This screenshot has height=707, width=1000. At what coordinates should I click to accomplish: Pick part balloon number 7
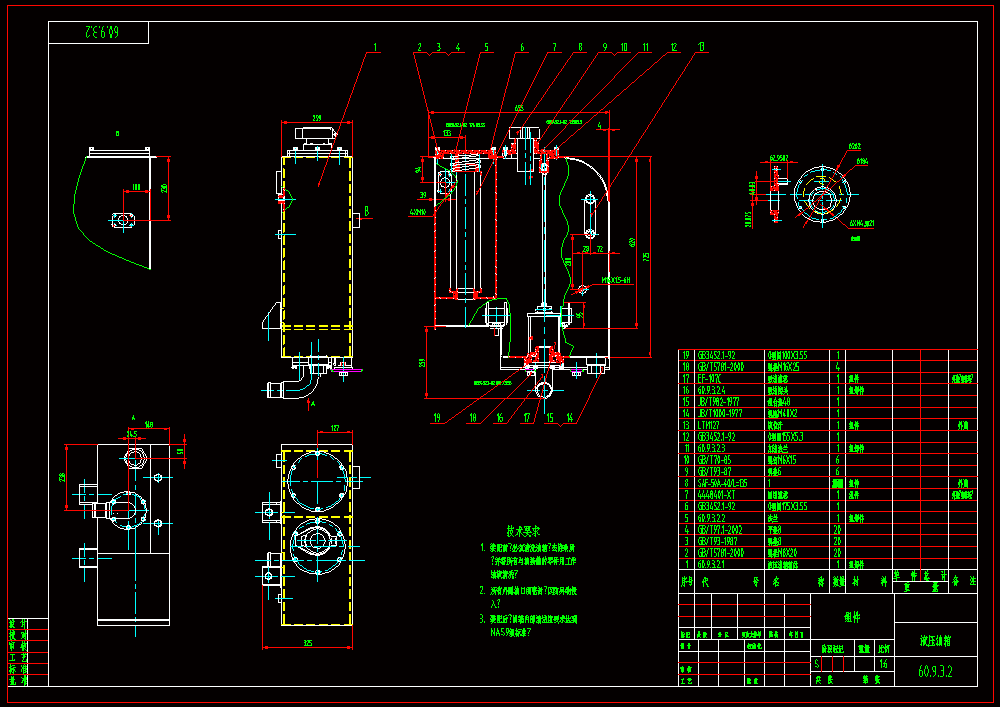click(554, 47)
